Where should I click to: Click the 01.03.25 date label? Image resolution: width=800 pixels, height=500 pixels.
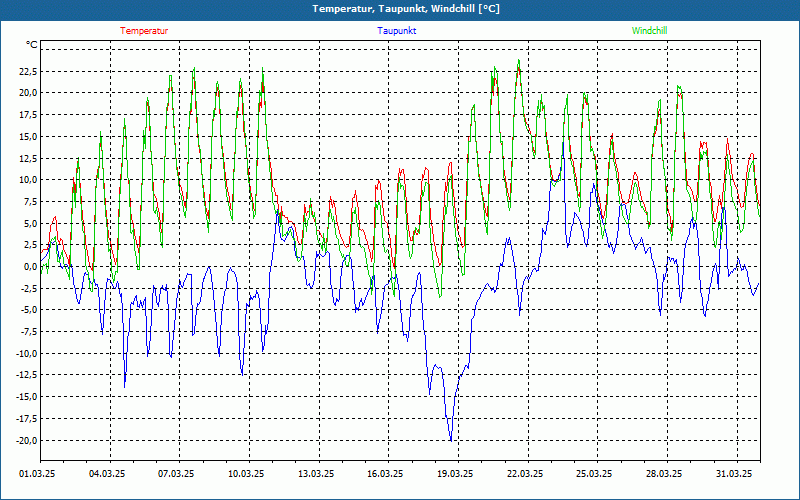pyautogui.click(x=38, y=474)
